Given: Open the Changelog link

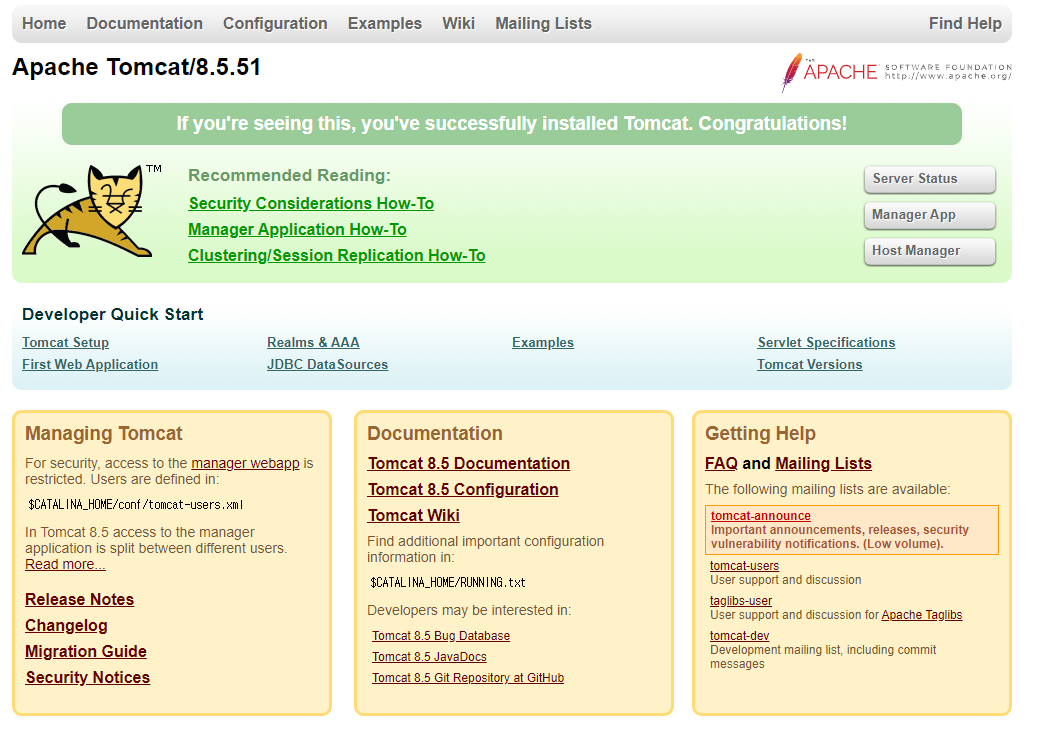Looking at the screenshot, I should [66, 625].
